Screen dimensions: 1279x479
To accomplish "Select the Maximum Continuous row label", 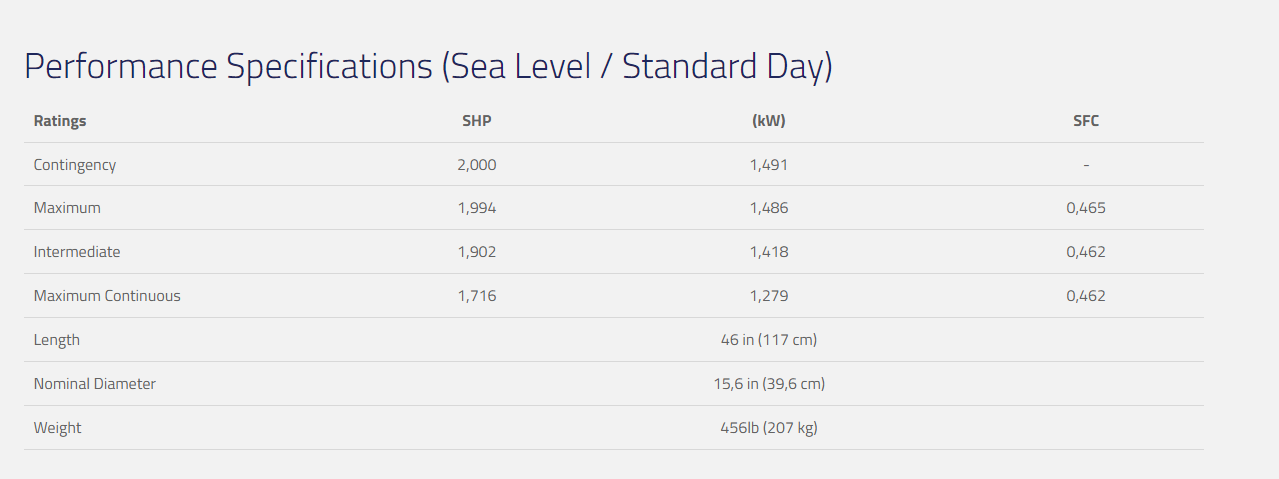I will [107, 296].
